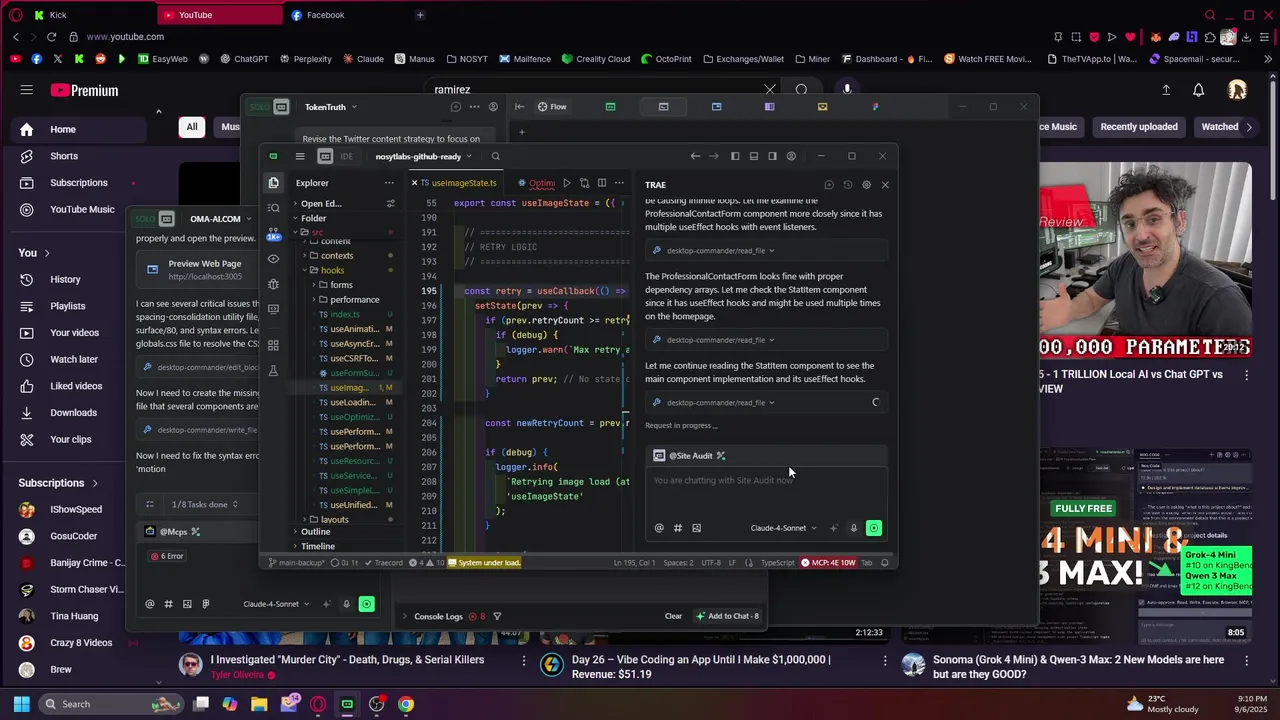The height and width of the screenshot is (720, 1280).
Task: Open the Trae account profile icon
Action: pyautogui.click(x=791, y=156)
